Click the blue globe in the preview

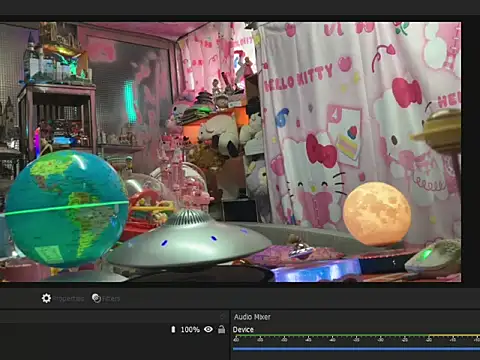click(66, 209)
